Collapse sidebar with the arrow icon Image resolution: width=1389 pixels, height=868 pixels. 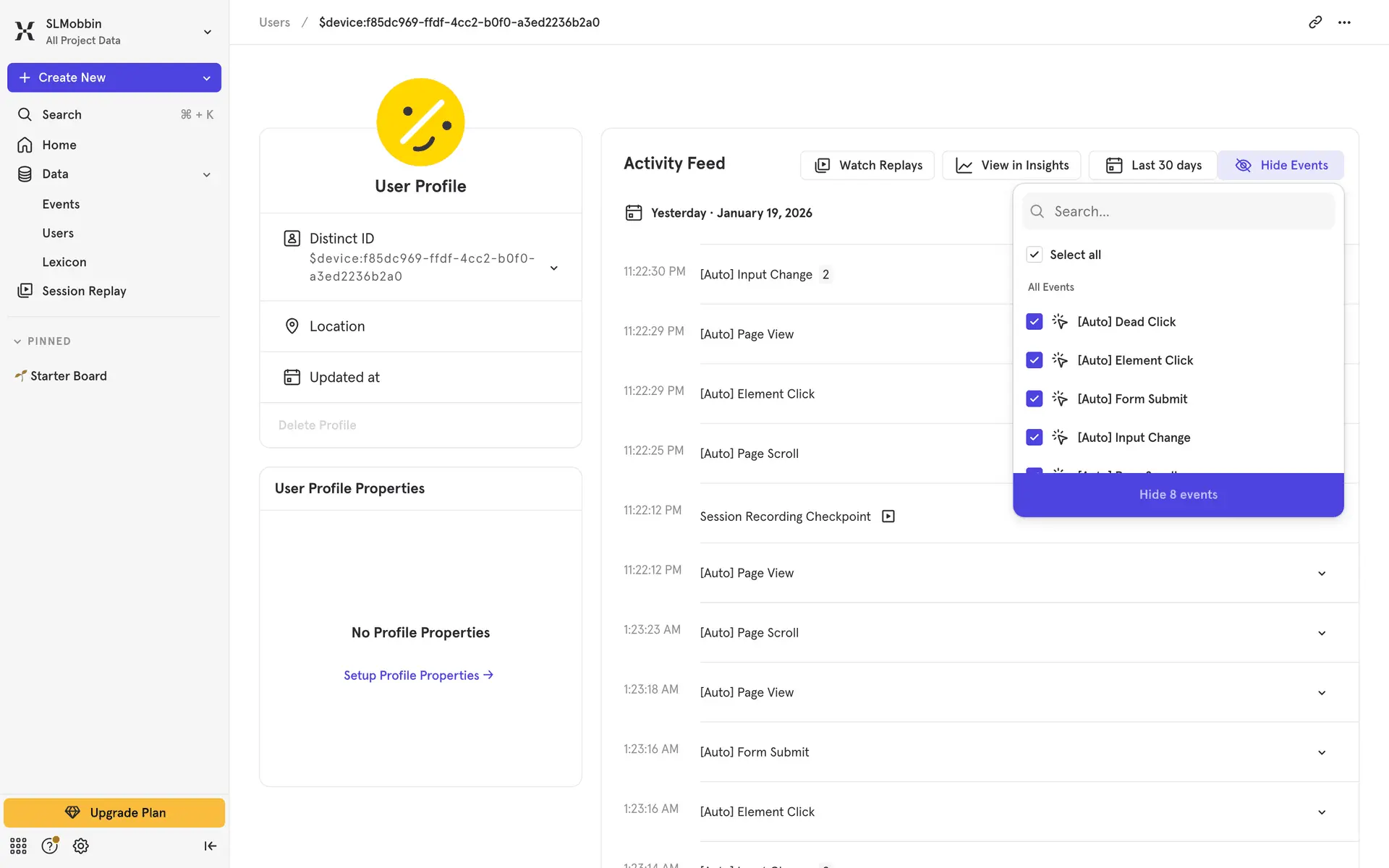coord(210,846)
